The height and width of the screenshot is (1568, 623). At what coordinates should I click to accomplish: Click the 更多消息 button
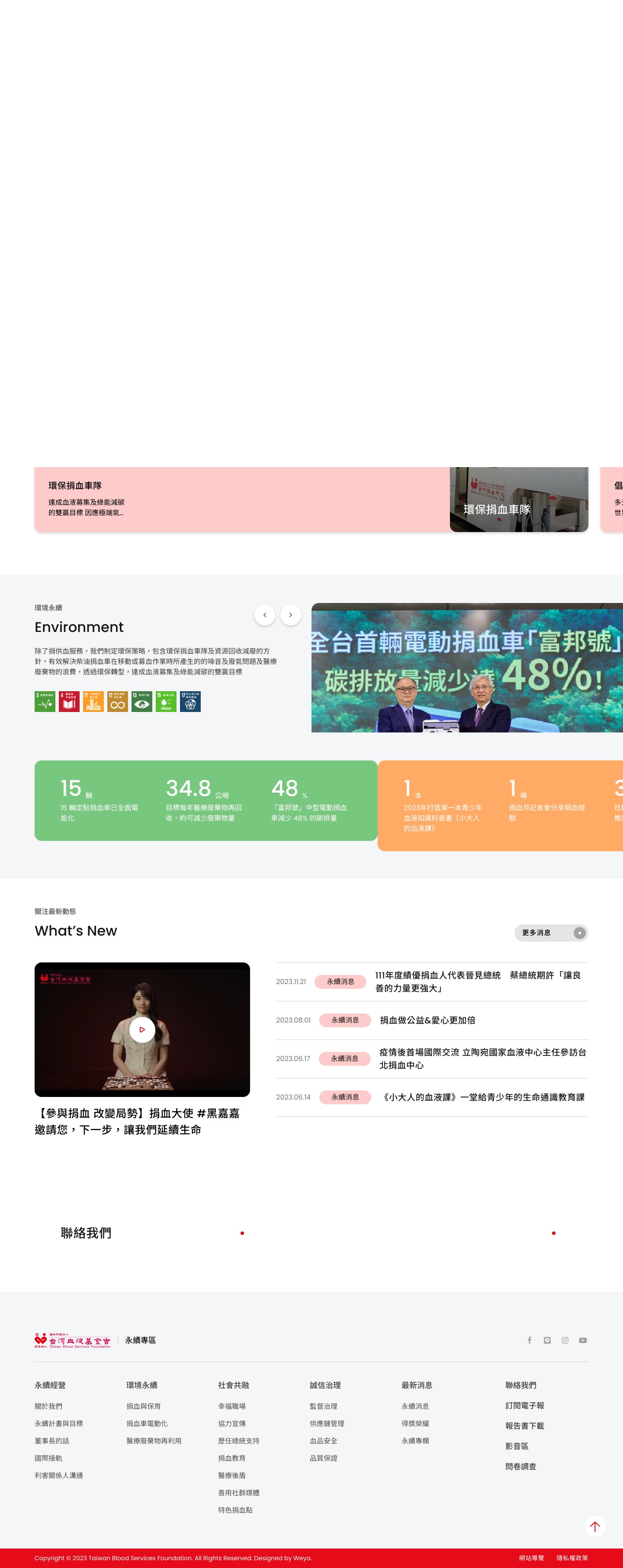coord(550,933)
